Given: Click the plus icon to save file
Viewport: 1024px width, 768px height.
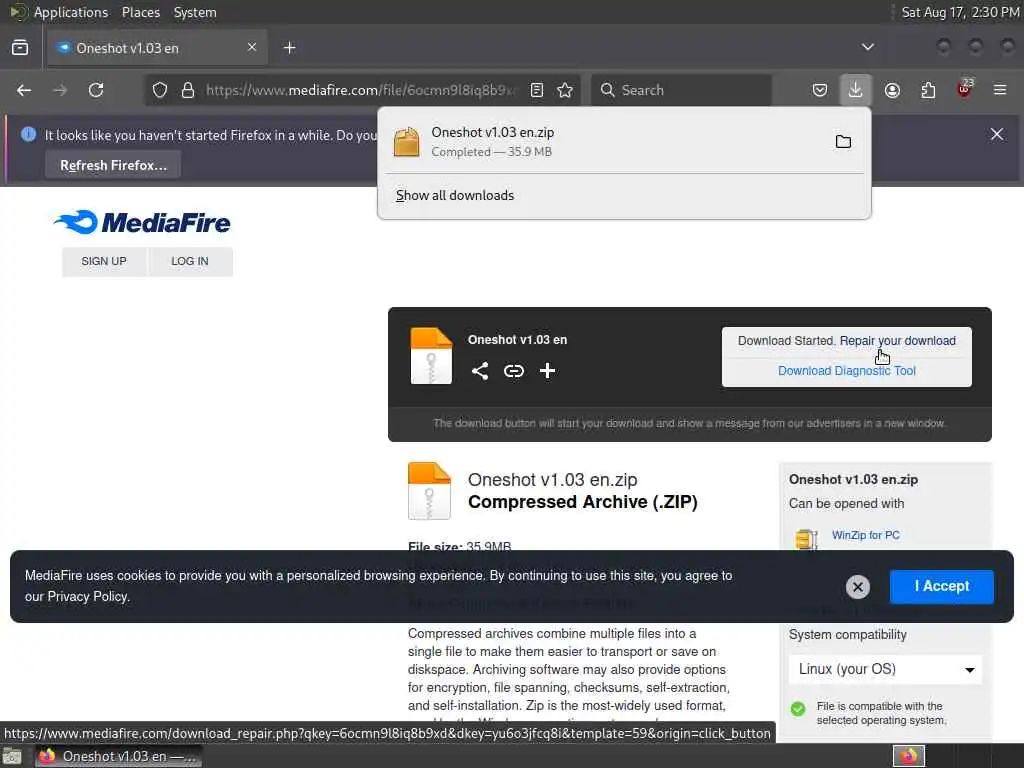Looking at the screenshot, I should point(547,371).
